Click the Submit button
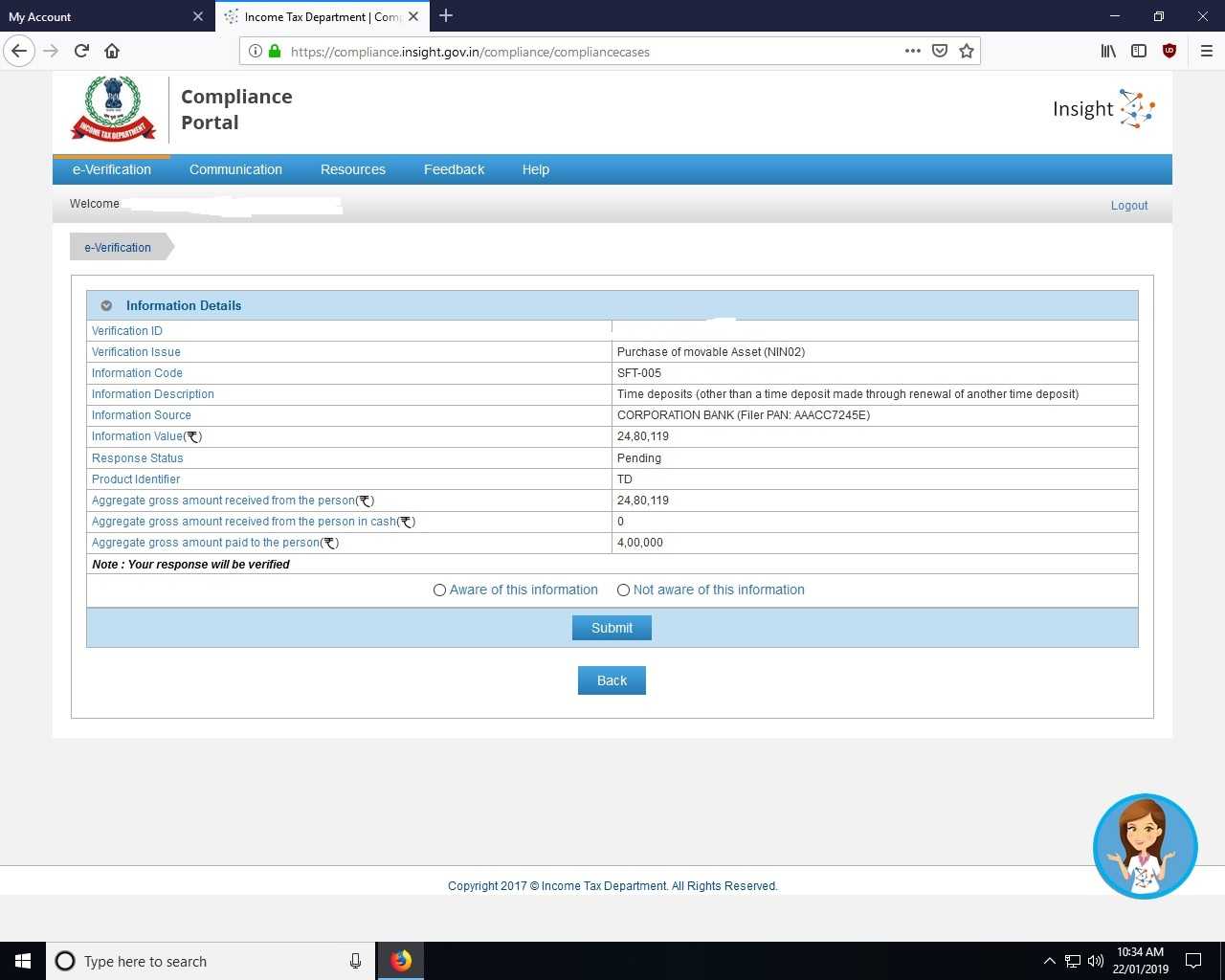 coord(612,628)
